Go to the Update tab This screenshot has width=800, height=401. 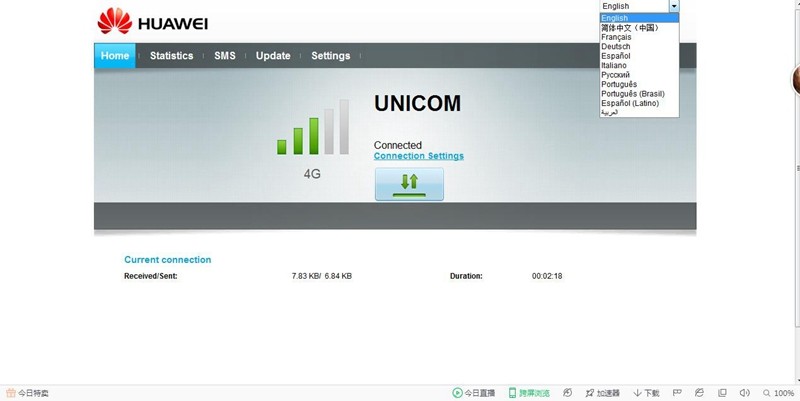click(273, 56)
